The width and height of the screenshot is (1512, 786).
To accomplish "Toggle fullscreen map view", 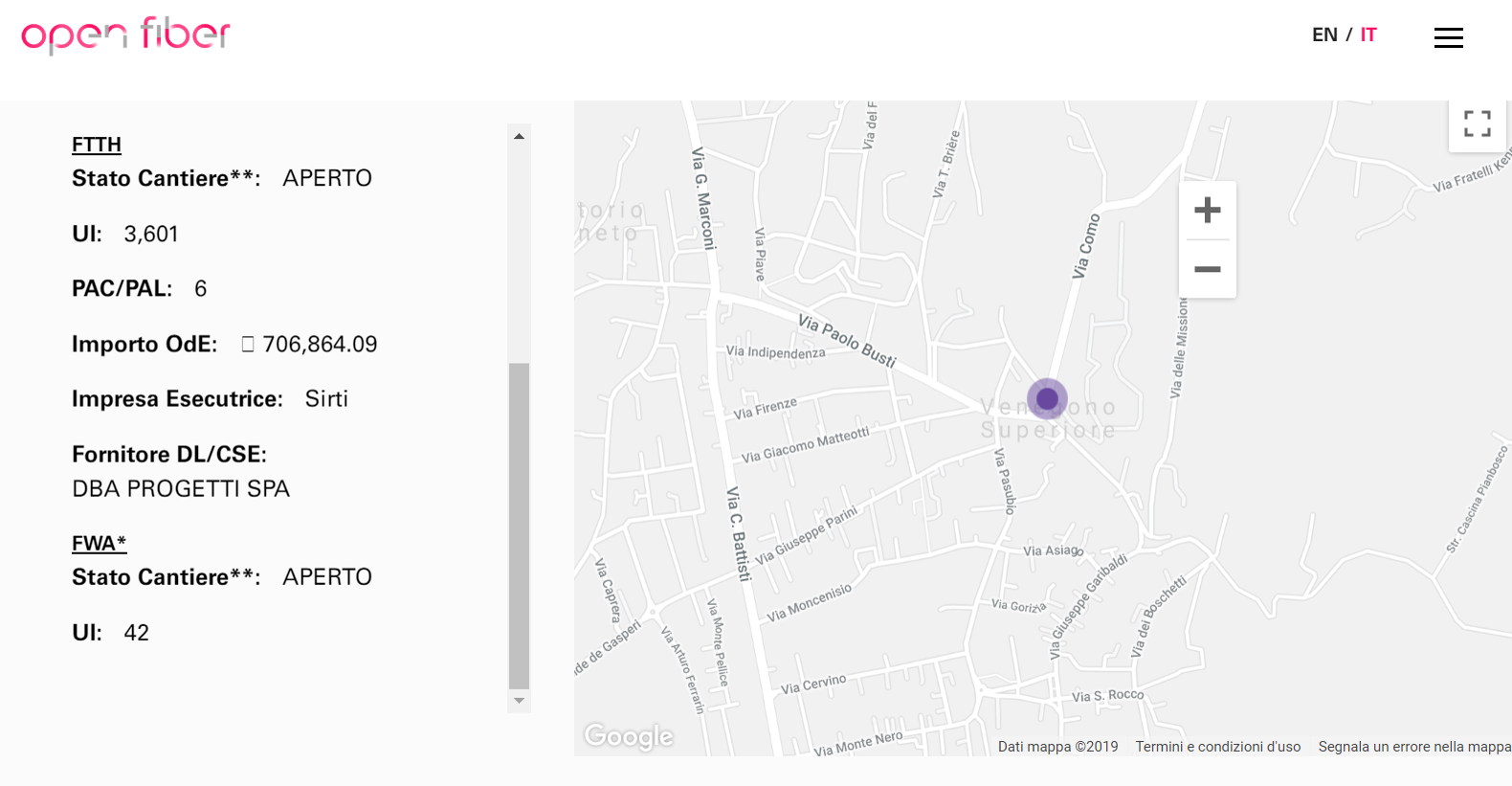I will click(x=1477, y=124).
